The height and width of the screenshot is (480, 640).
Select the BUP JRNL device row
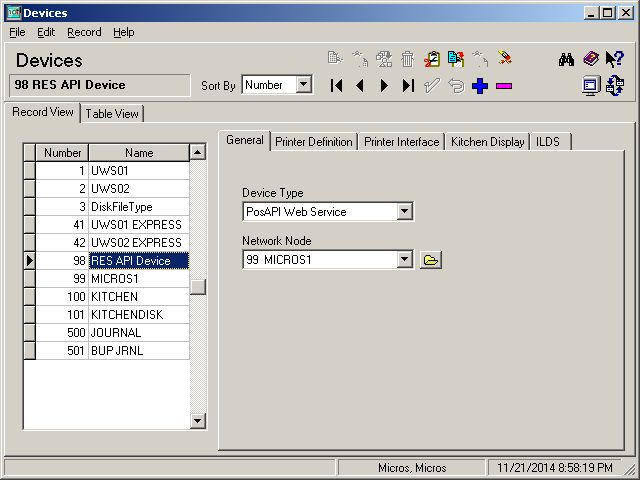coord(113,350)
